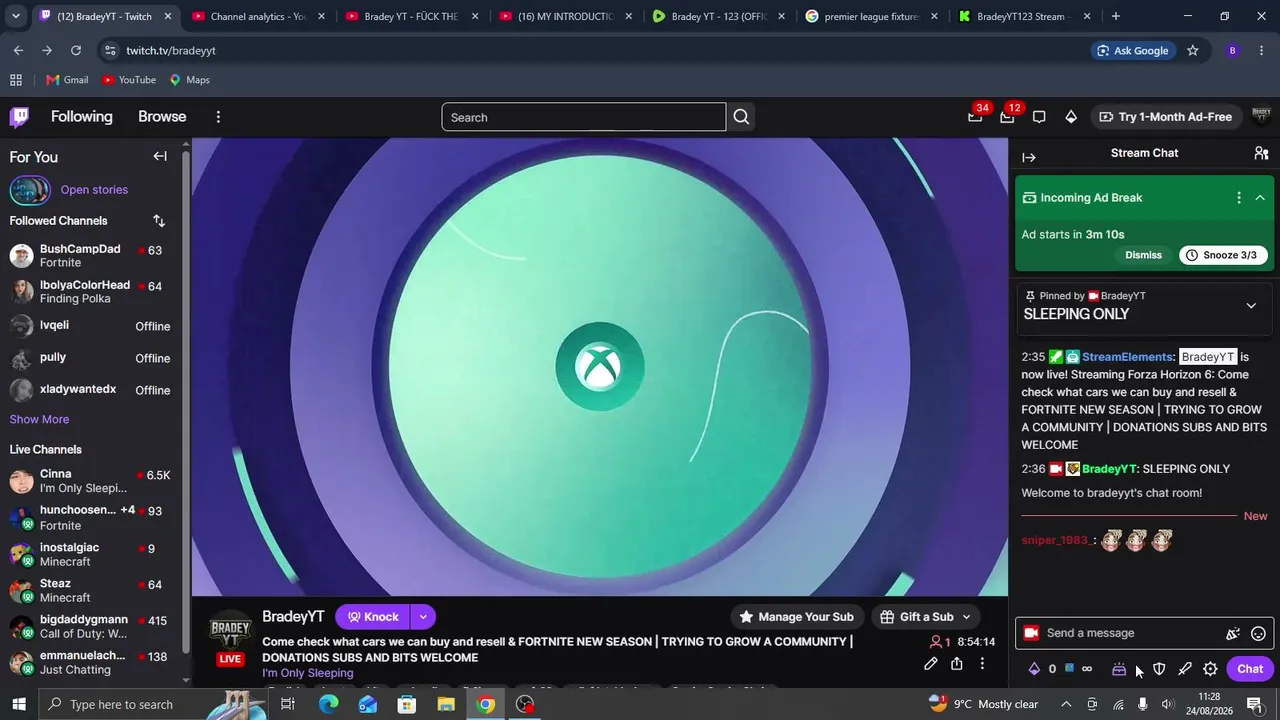Screen dimensions: 1280x720
Task: Open the Gift a Sub dropdown
Action: pyautogui.click(x=926, y=617)
